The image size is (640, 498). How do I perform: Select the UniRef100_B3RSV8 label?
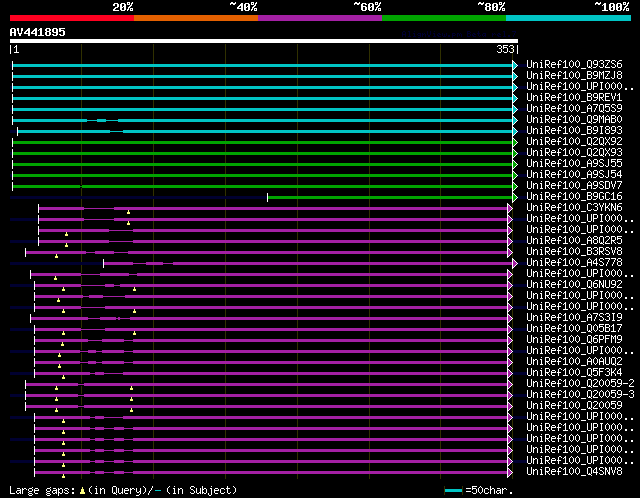tap(574, 251)
